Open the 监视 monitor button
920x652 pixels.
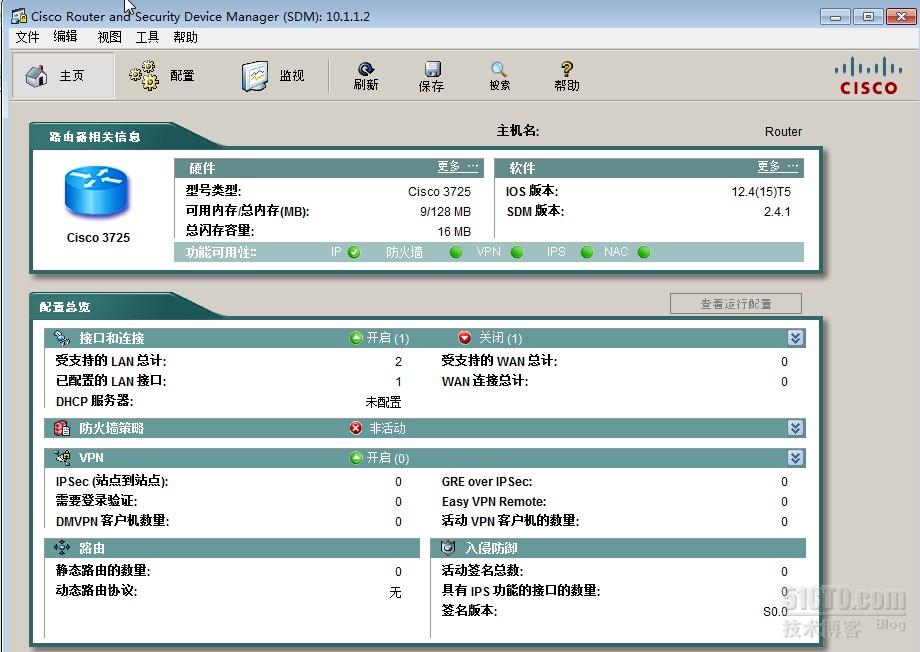(273, 75)
